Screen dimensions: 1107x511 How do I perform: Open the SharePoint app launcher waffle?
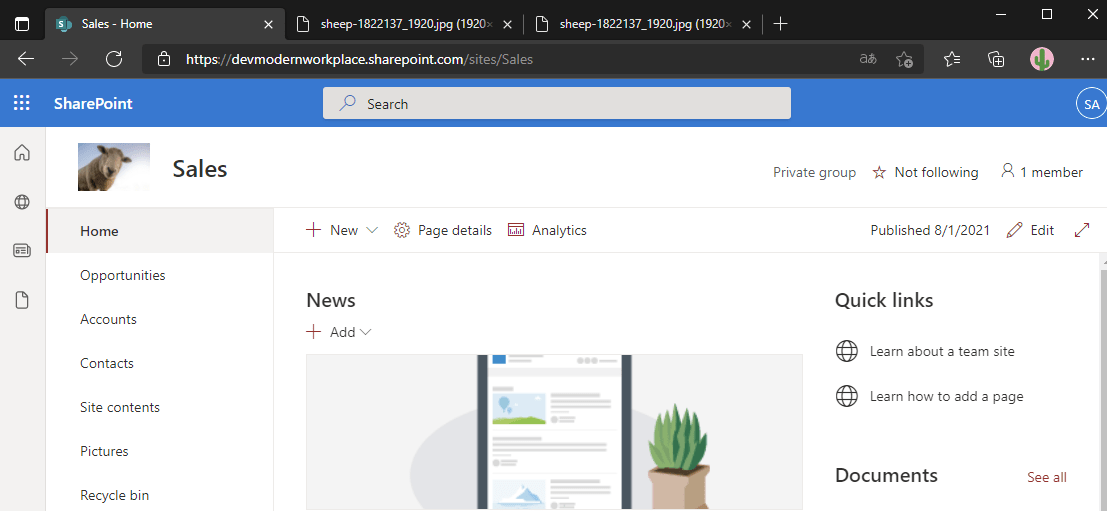tap(21, 103)
